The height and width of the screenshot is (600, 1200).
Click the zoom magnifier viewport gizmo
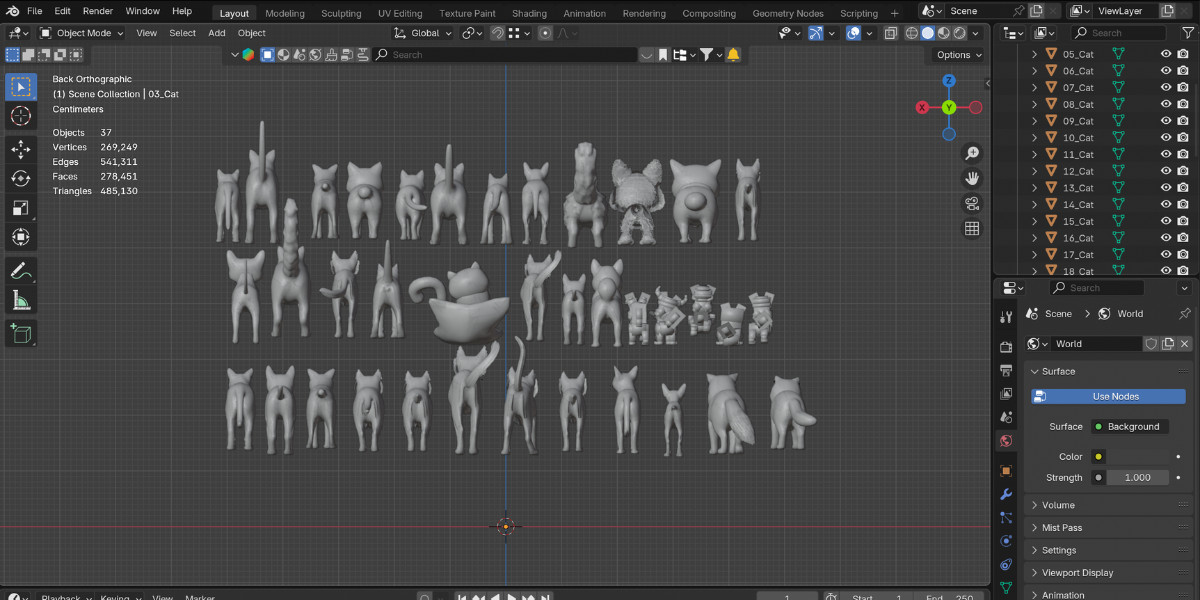[972, 153]
